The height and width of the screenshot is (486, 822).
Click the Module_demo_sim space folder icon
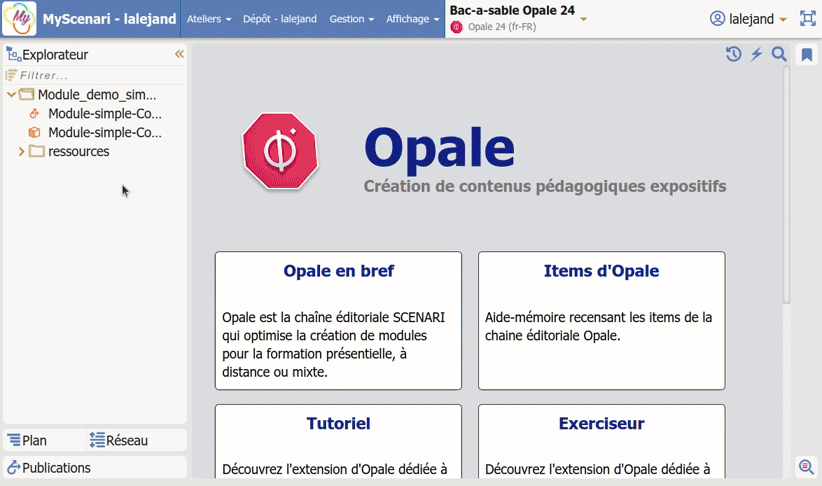point(26,94)
